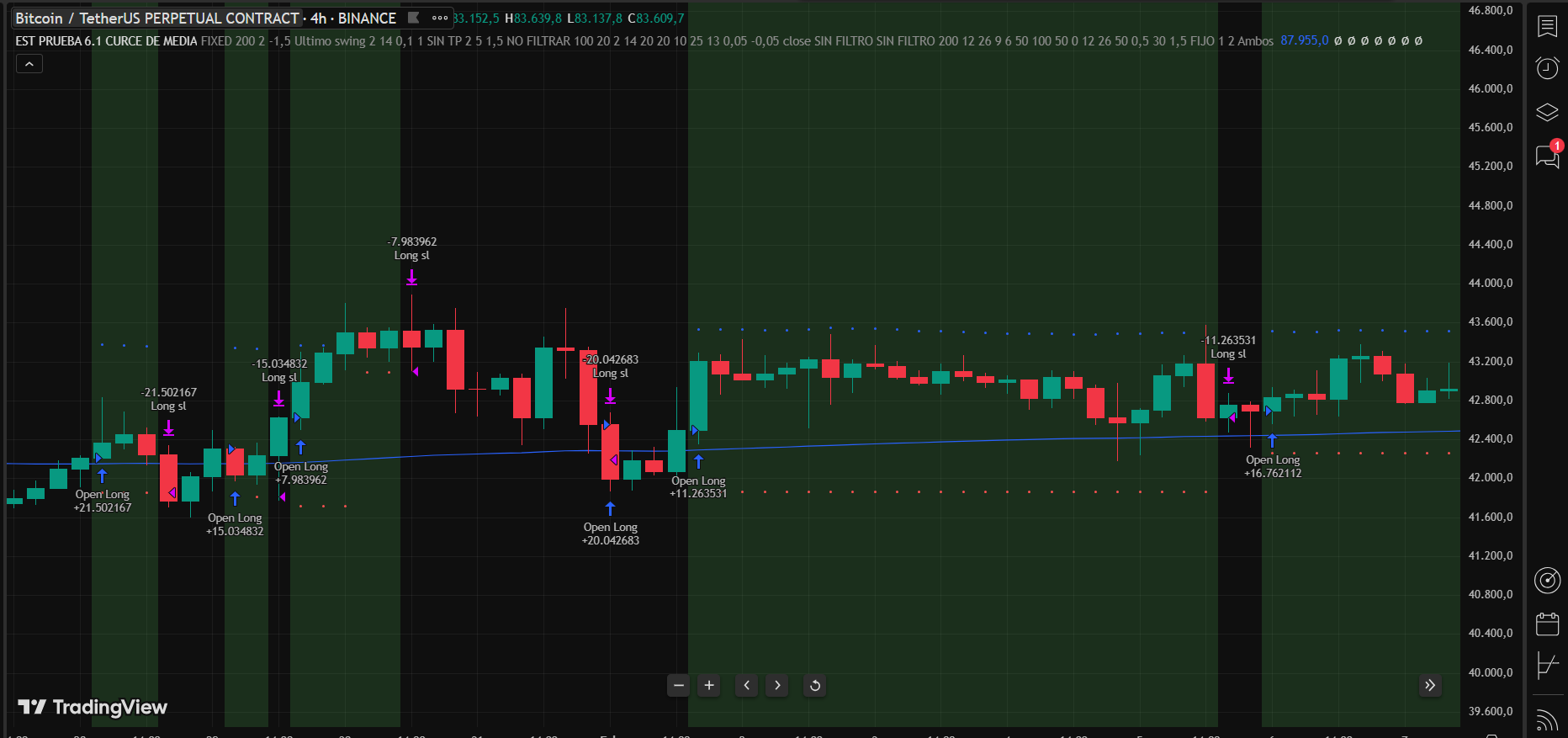Click the Open Long +15.034832 label
This screenshot has width=1568, height=738.
coord(235,524)
